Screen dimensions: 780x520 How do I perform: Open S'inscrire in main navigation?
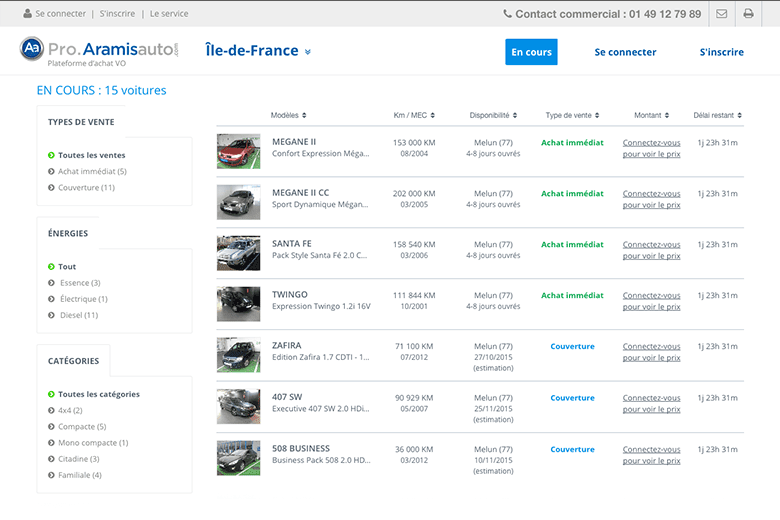(721, 52)
